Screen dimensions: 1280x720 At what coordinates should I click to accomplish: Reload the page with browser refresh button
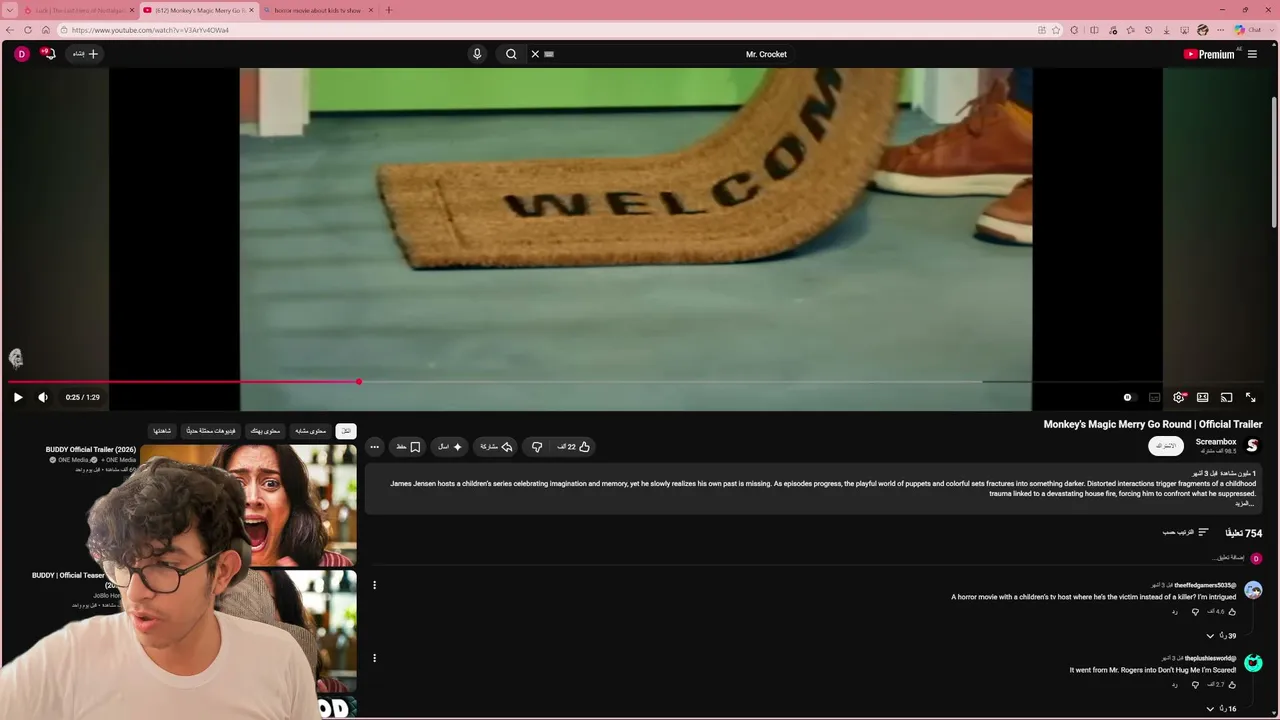(x=28, y=30)
